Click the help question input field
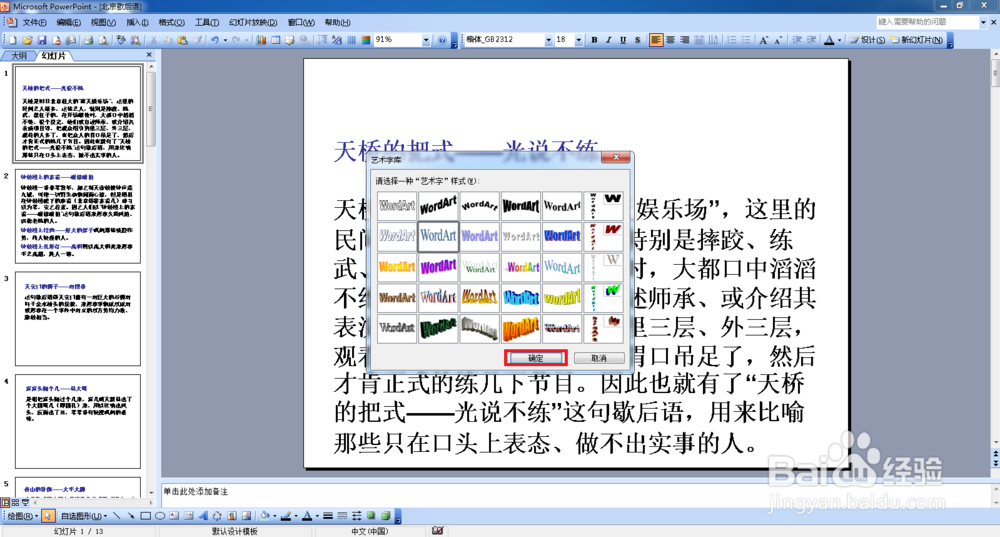Screen dimensions: 1000x537 [x=927, y=22]
